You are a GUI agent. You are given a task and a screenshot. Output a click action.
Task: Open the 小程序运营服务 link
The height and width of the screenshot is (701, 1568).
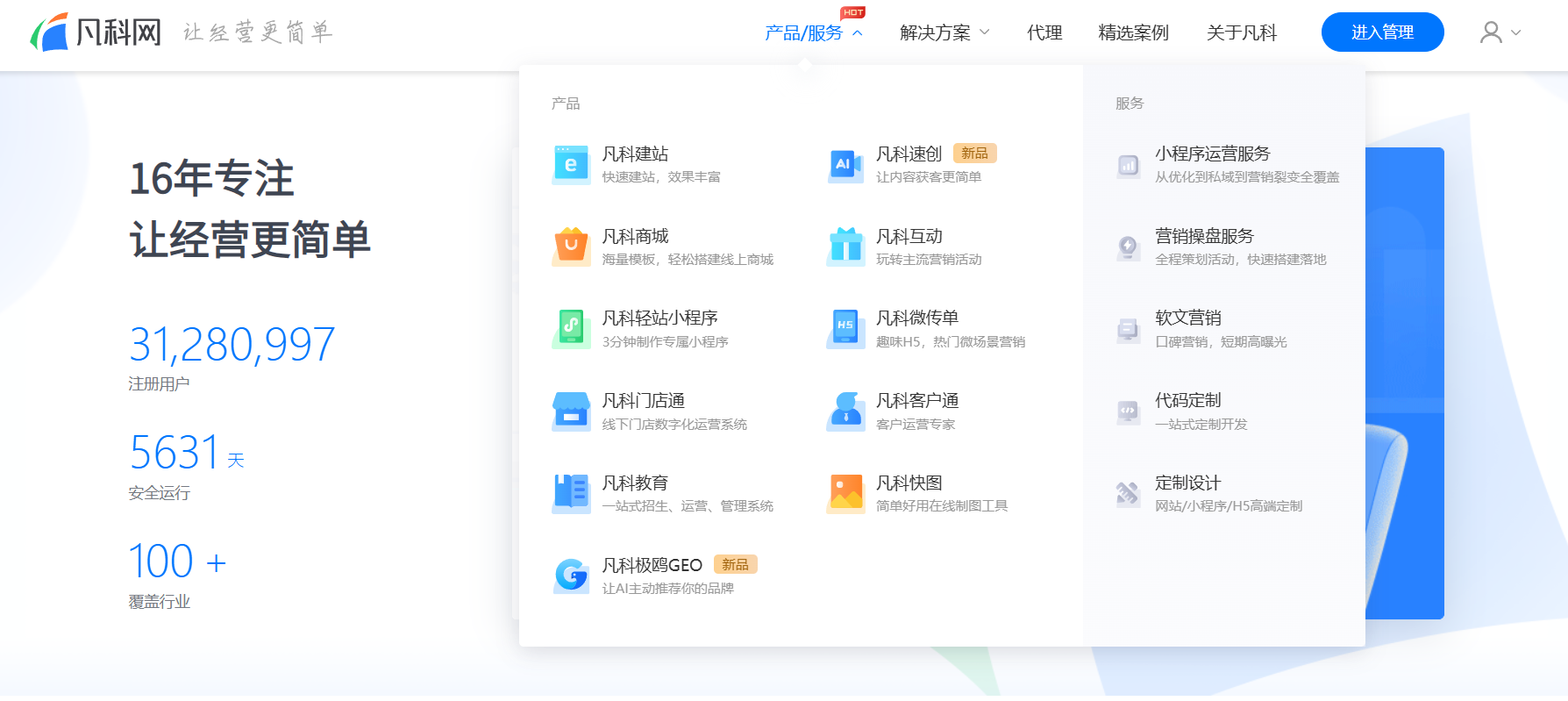coord(1212,154)
